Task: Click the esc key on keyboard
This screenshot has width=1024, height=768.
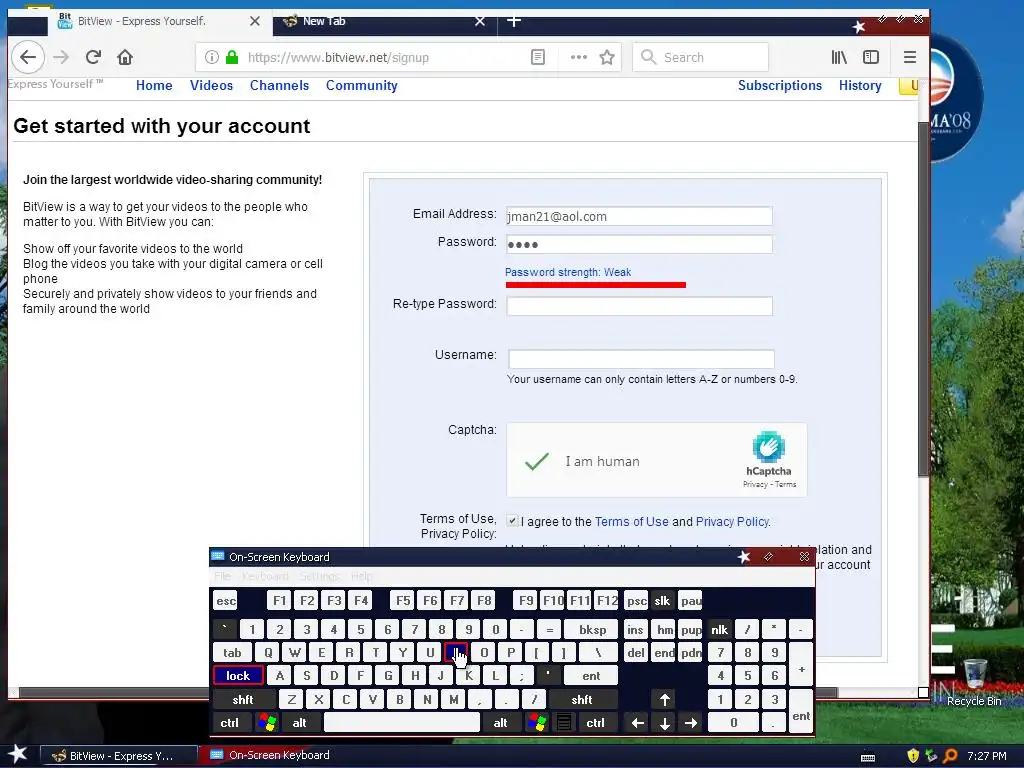Action: (x=226, y=601)
